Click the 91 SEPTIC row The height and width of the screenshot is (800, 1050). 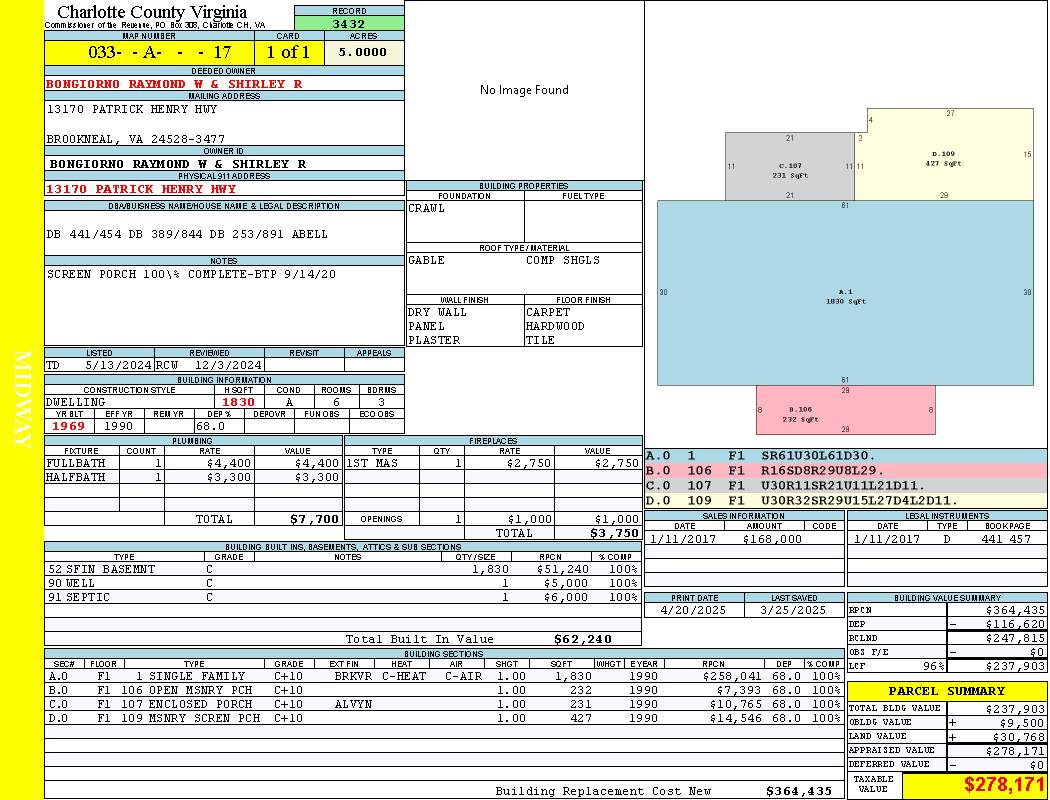coord(343,597)
